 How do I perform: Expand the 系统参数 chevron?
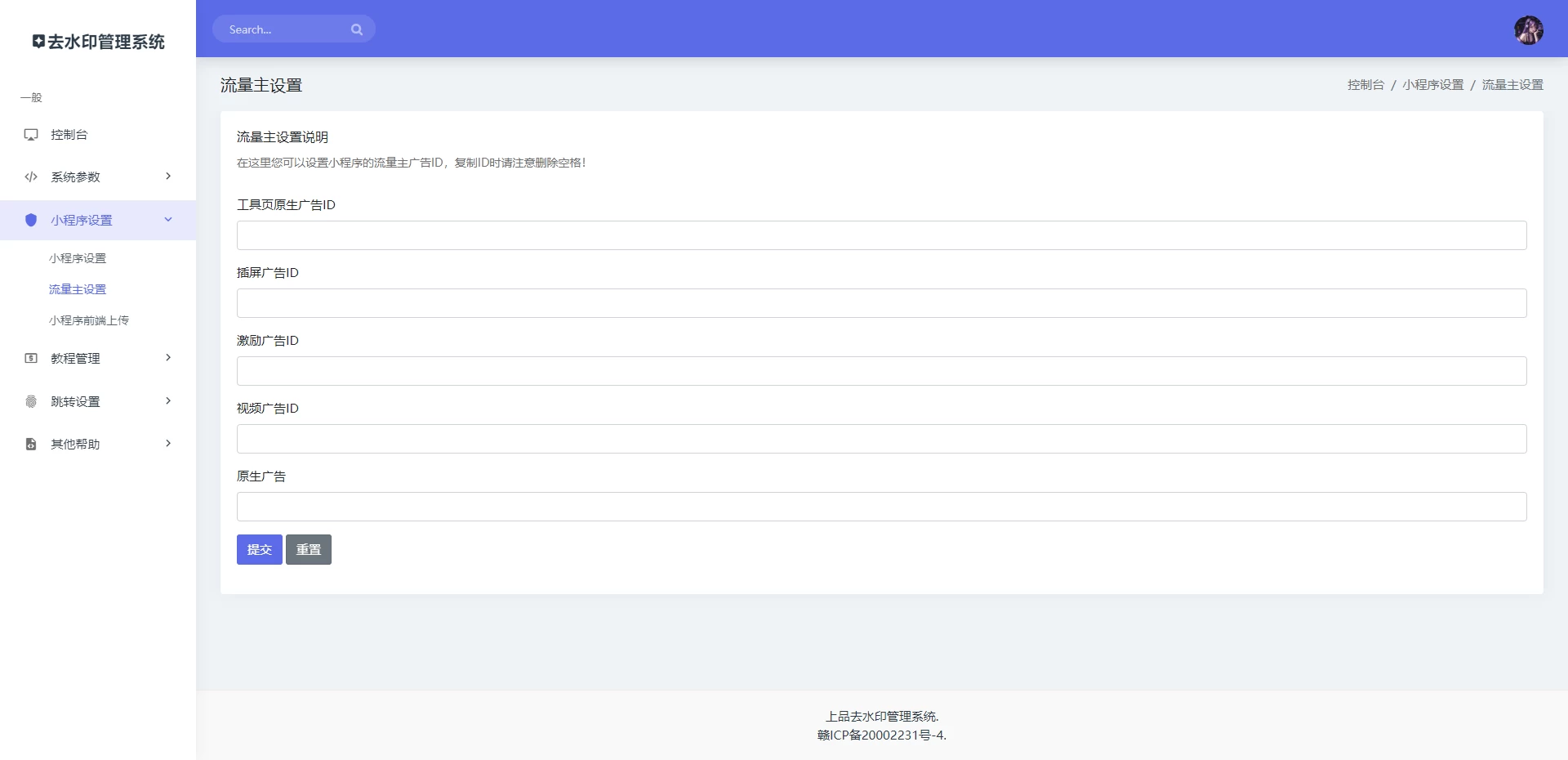[x=168, y=177]
